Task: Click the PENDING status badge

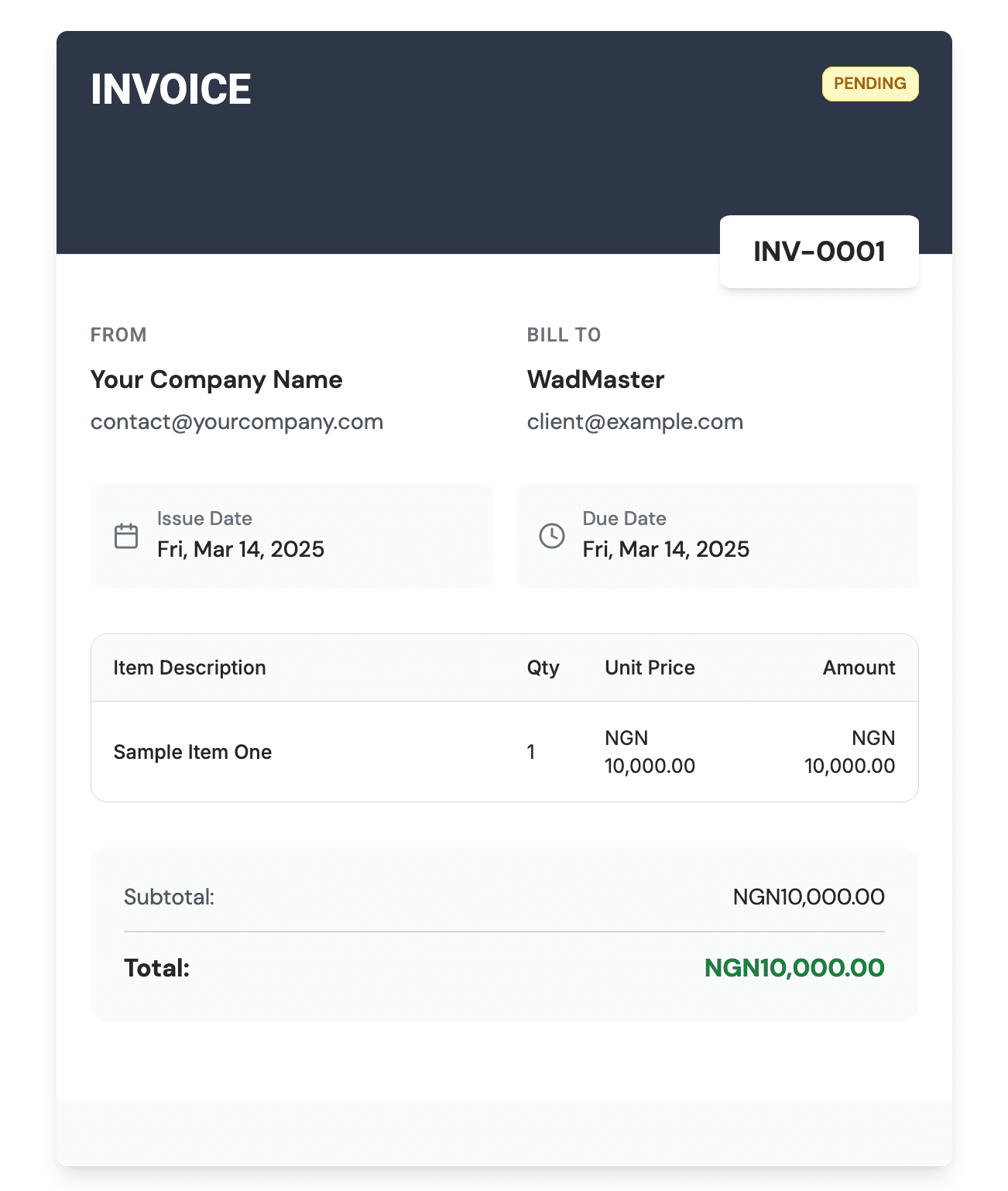Action: pyautogui.click(x=869, y=84)
